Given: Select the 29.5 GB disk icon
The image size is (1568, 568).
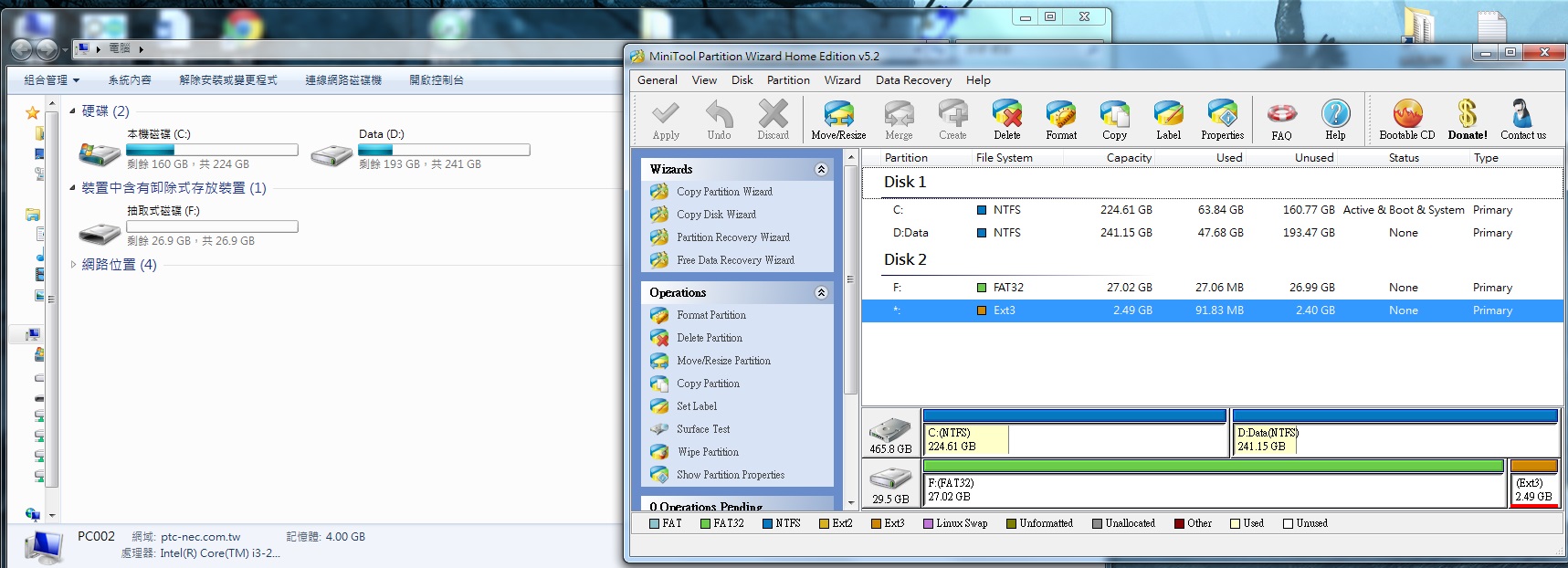Looking at the screenshot, I should click(x=890, y=486).
